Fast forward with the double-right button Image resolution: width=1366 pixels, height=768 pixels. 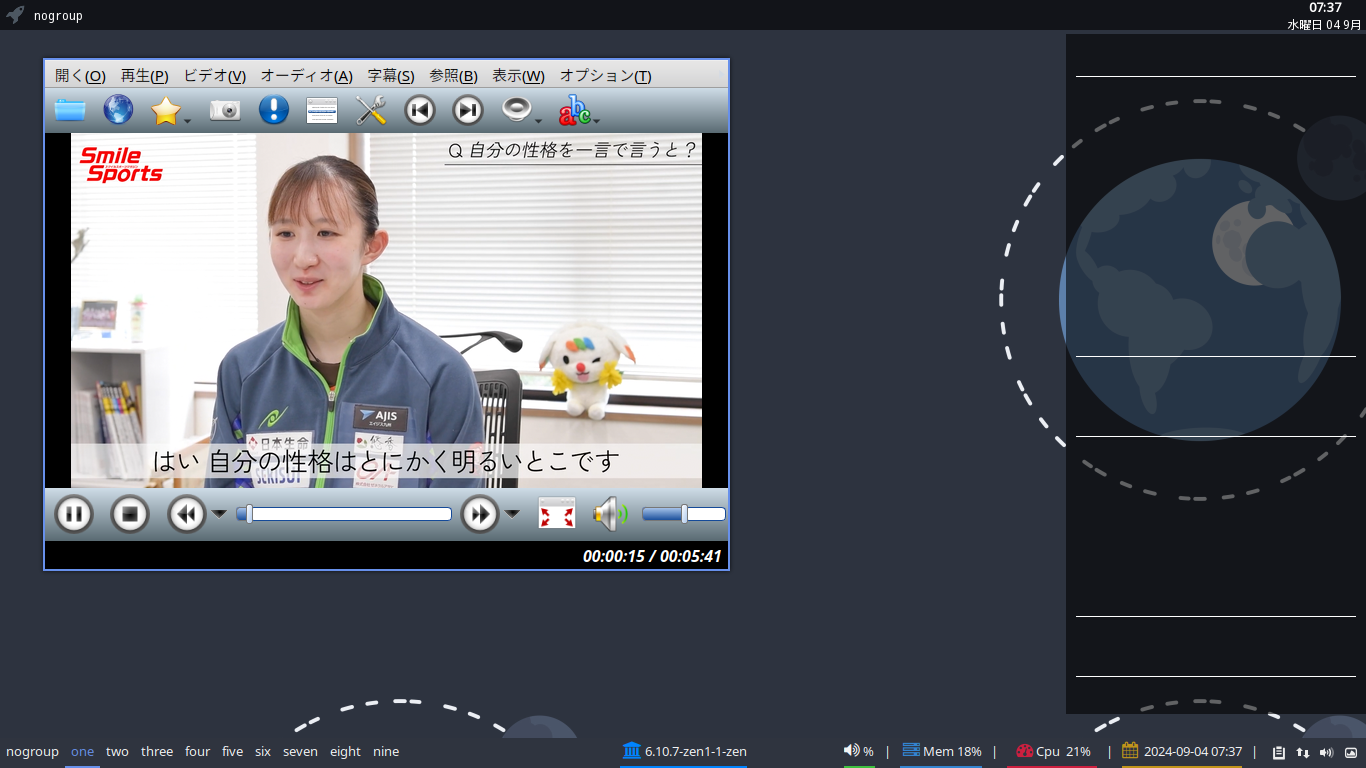pyautogui.click(x=480, y=514)
